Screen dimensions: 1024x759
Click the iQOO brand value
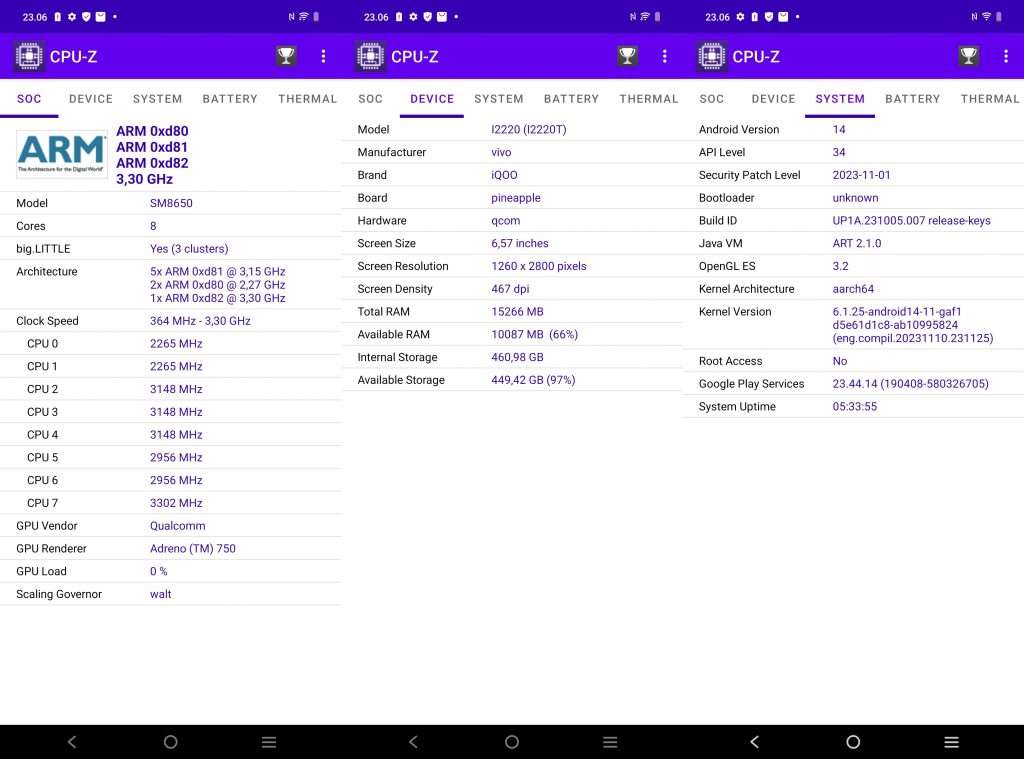(504, 175)
